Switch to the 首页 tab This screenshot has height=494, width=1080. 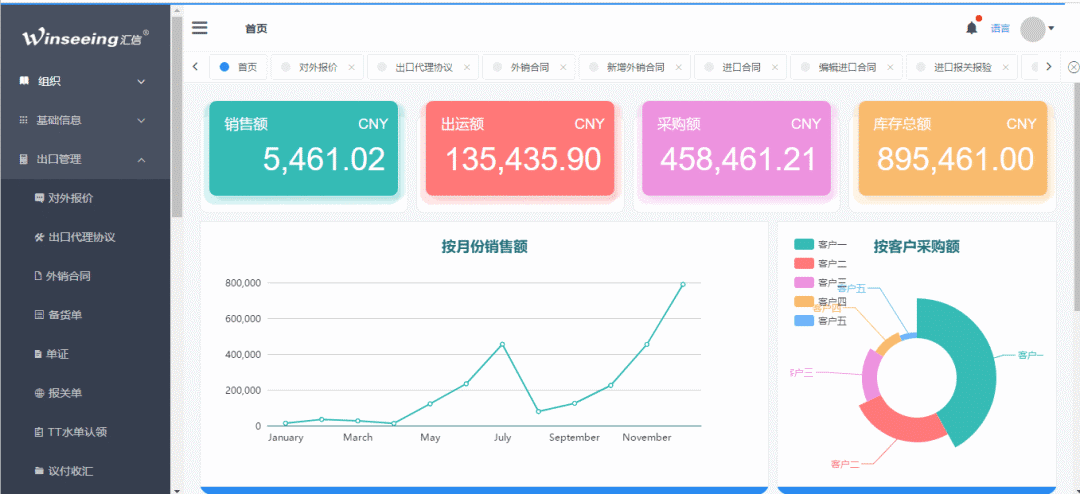238,67
